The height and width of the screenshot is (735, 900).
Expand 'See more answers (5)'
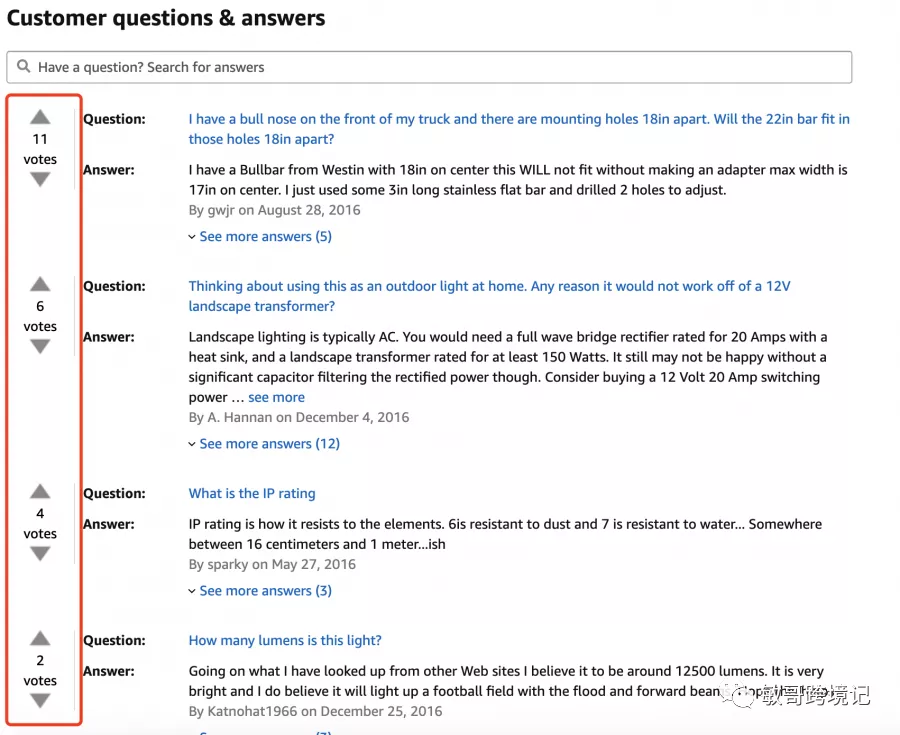(265, 237)
